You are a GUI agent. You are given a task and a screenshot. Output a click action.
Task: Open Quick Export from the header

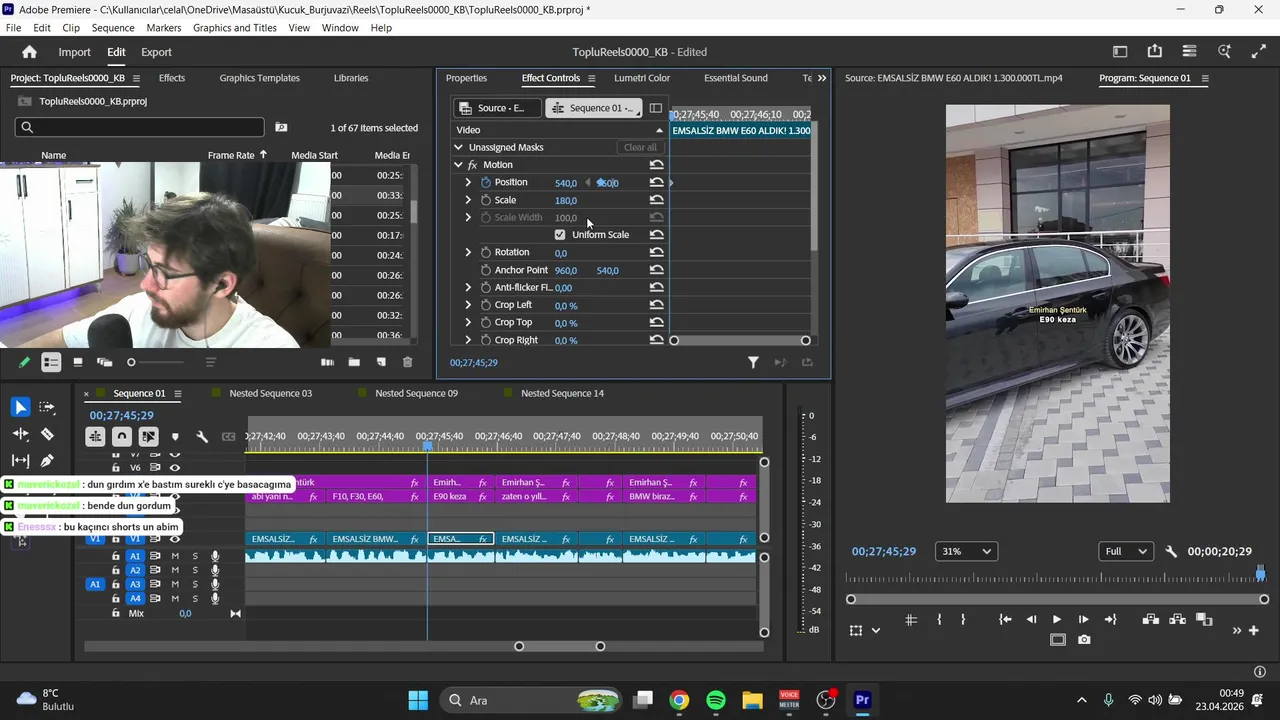click(x=1155, y=52)
